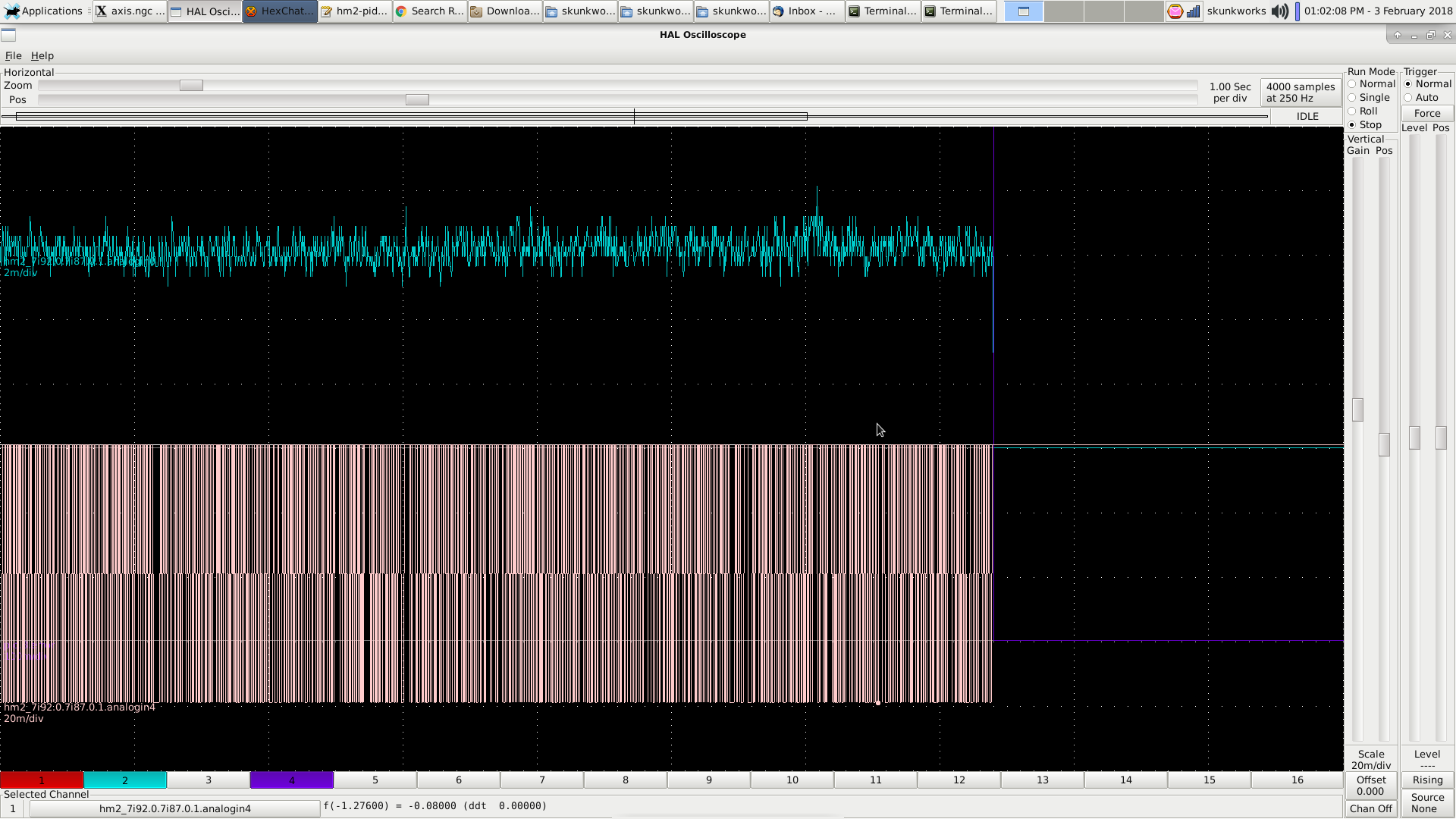Open the trigger Source None selector
The image size is (1456, 819).
tap(1427, 802)
